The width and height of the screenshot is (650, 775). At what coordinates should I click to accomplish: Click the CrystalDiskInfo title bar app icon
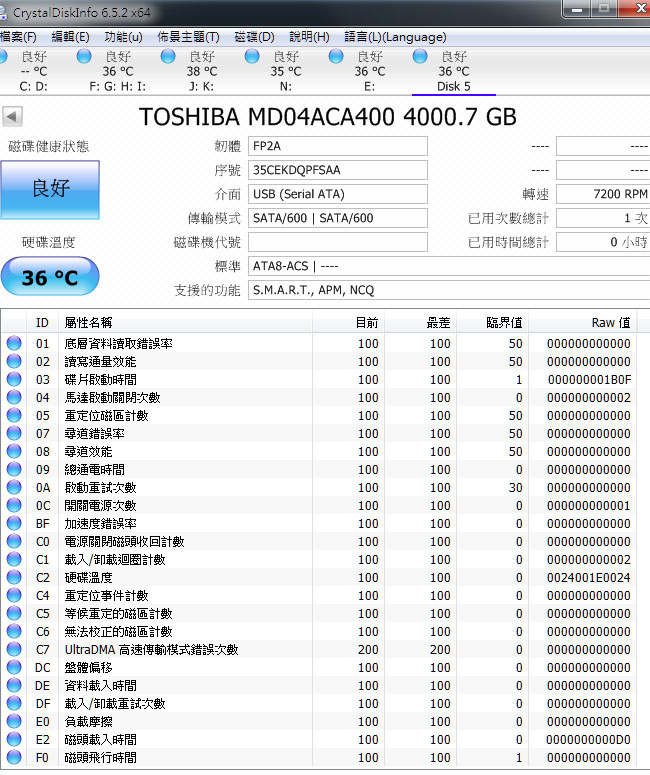point(9,10)
